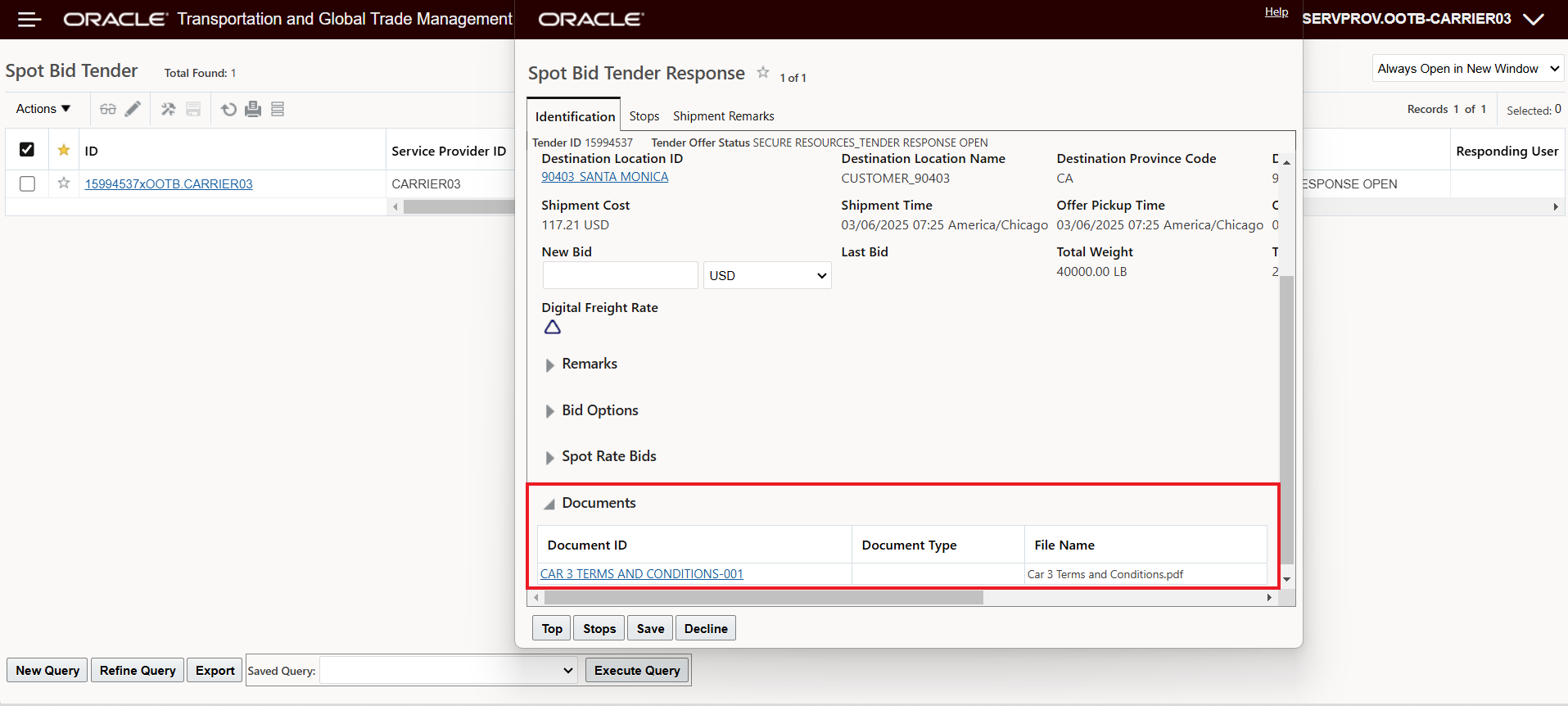Click the CUSTOMER_90403 destination name value

(895, 178)
